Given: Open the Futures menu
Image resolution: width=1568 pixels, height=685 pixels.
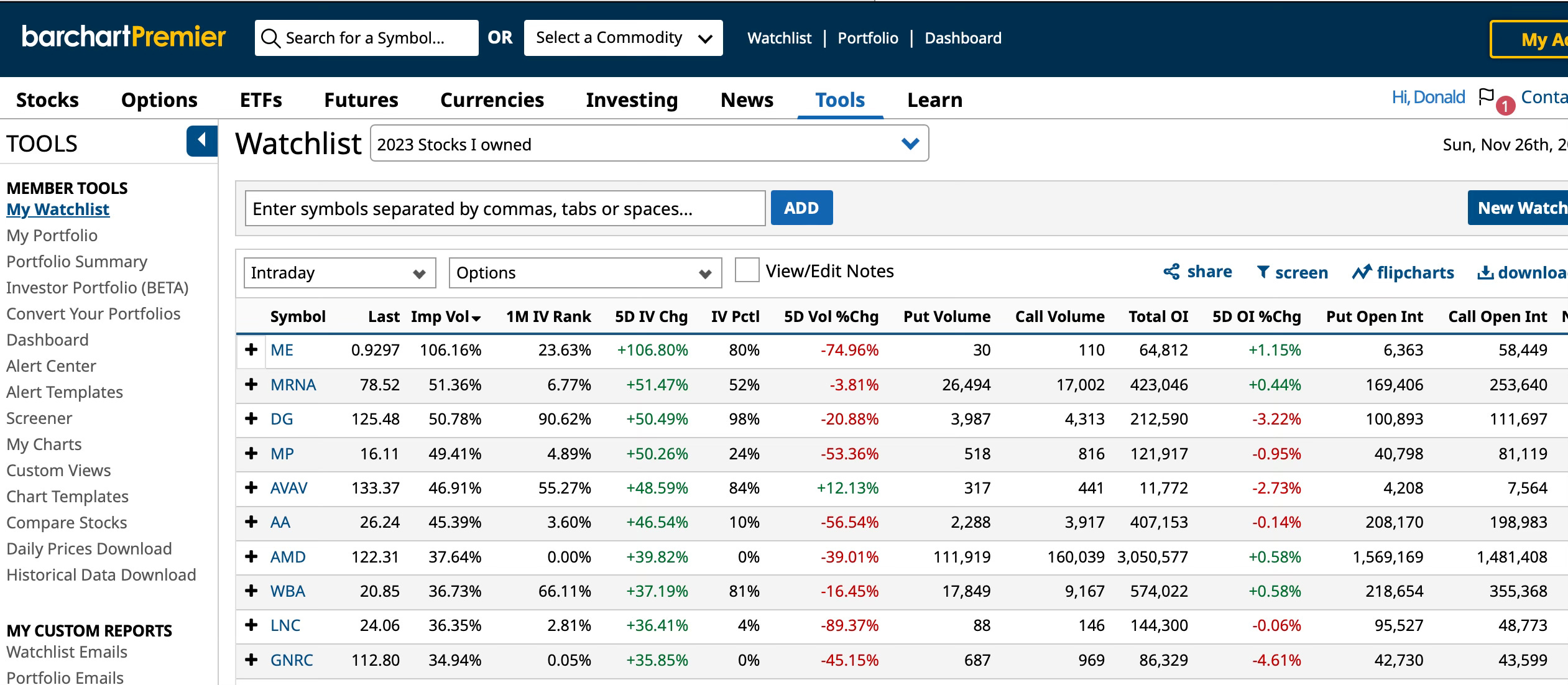Looking at the screenshot, I should (x=361, y=100).
